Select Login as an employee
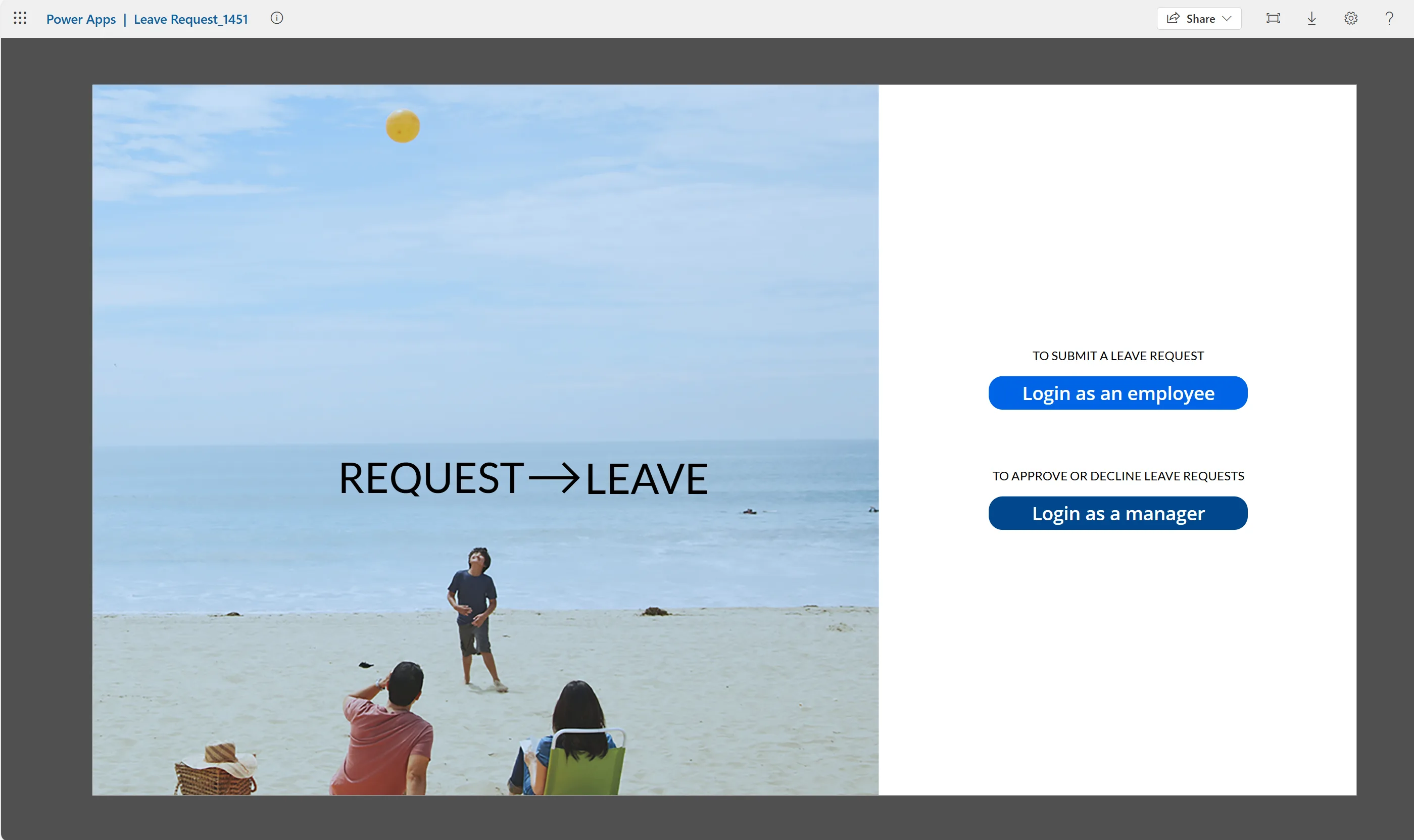 pyautogui.click(x=1117, y=393)
